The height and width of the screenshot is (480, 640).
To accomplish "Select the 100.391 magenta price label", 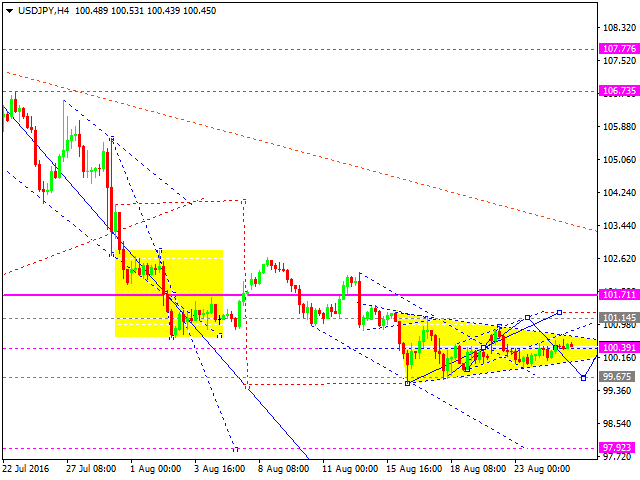I will [x=619, y=347].
